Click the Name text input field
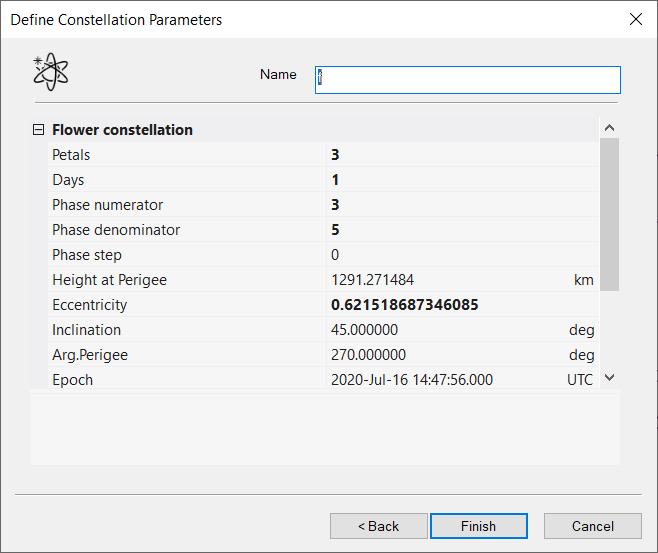 point(467,80)
